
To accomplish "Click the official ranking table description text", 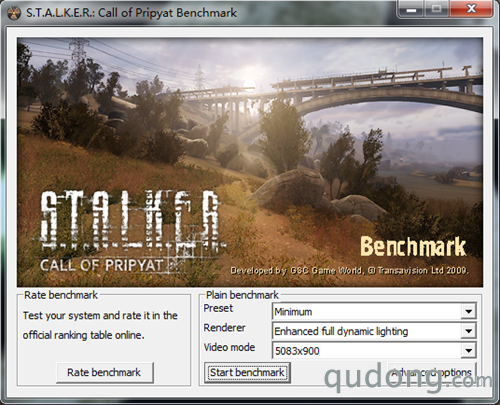I will click(x=100, y=325).
